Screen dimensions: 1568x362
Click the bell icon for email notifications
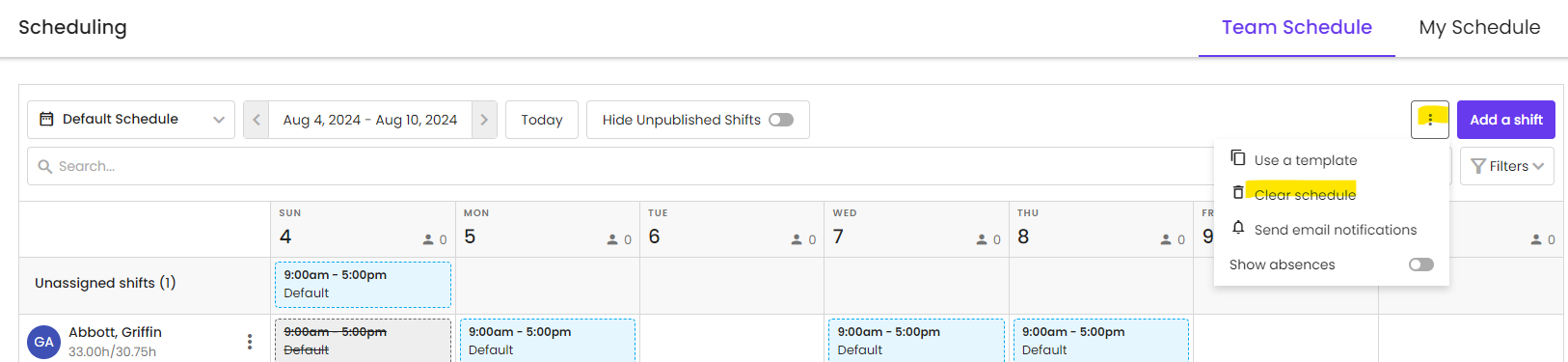click(1238, 229)
